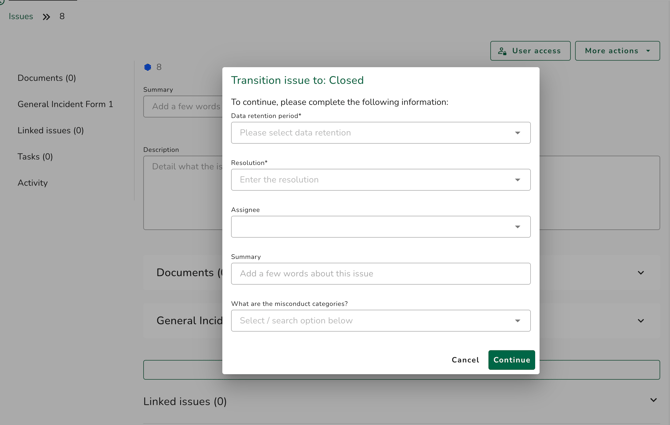670x425 pixels.
Task: Select Activity in the sidebar
Action: [x=32, y=183]
